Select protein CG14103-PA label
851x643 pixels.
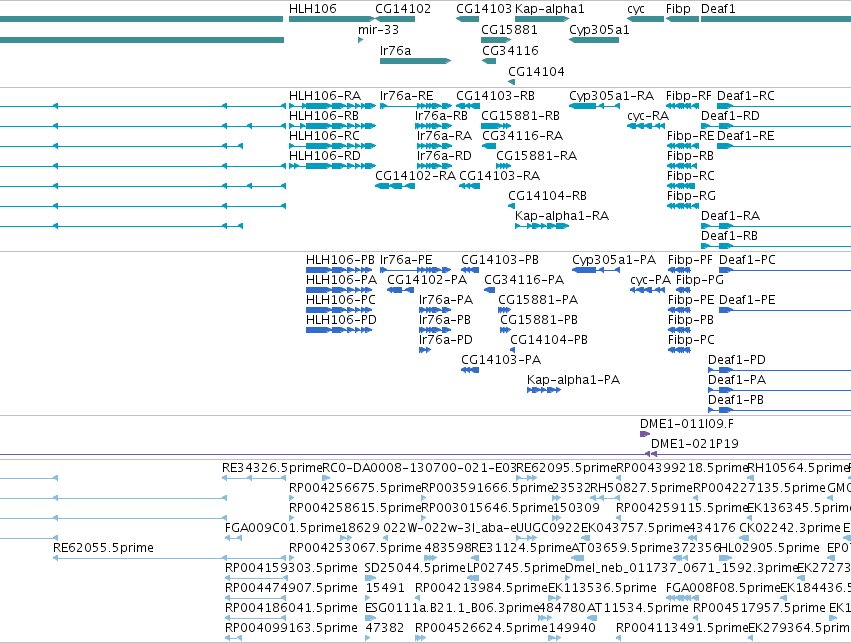[501, 360]
